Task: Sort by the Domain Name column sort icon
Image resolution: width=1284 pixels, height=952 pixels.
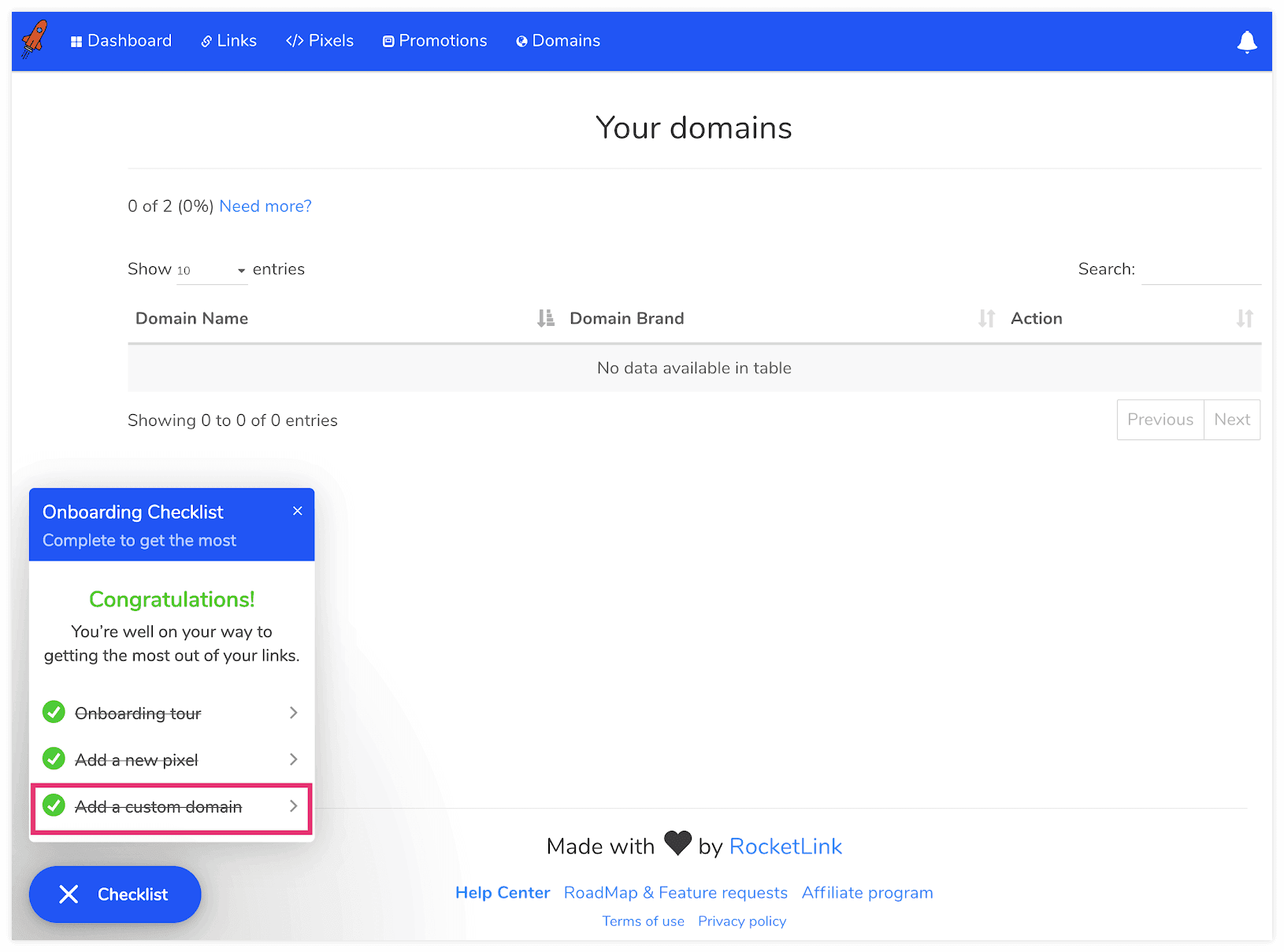Action: pos(545,318)
